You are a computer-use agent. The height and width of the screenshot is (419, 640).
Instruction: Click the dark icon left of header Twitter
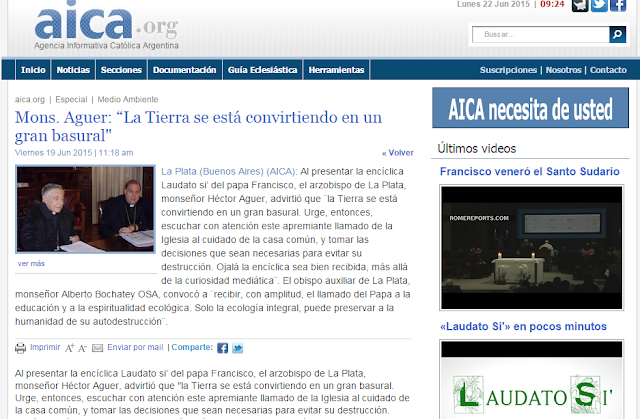tap(580, 5)
